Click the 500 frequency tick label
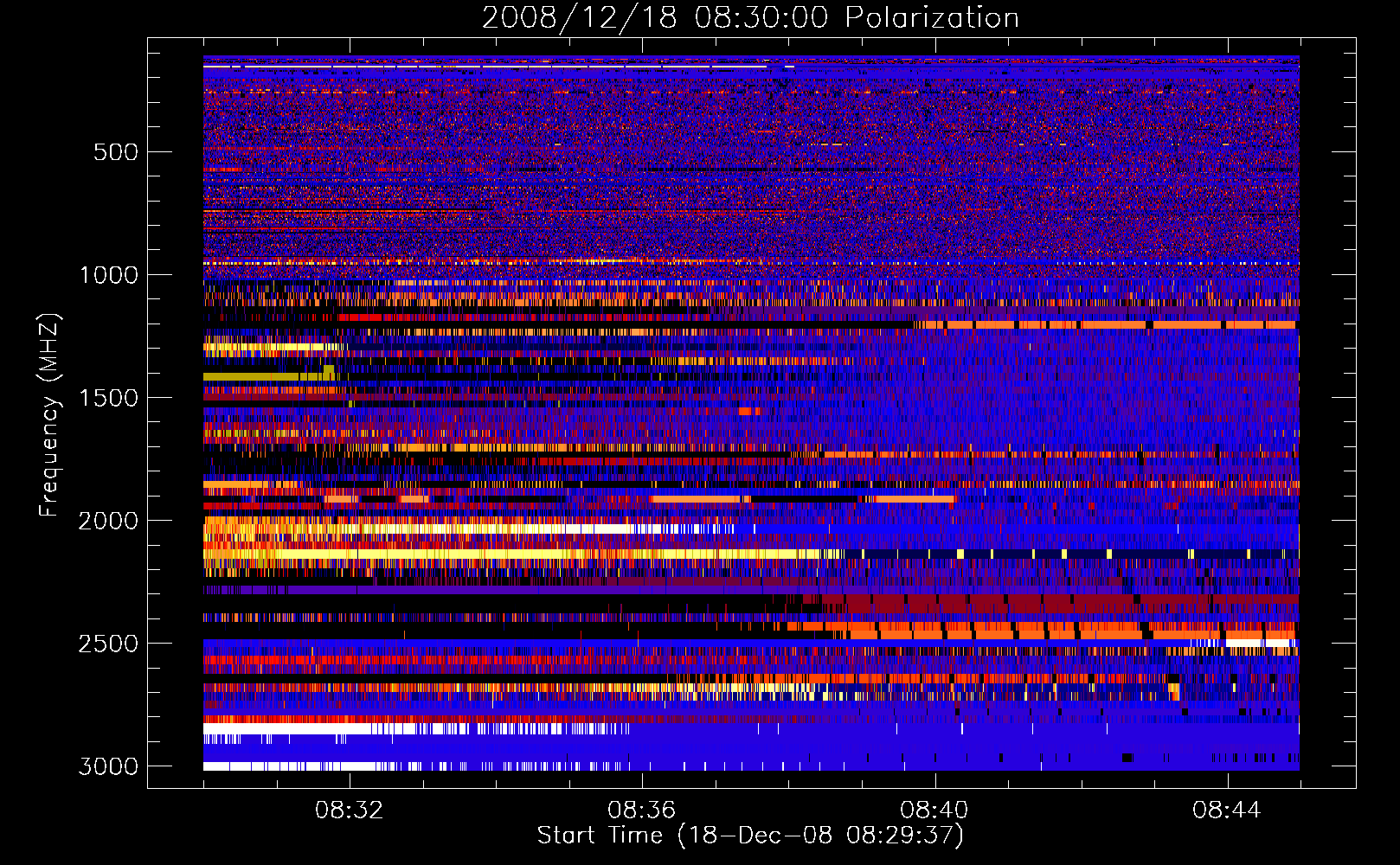1400x865 pixels. (115, 152)
